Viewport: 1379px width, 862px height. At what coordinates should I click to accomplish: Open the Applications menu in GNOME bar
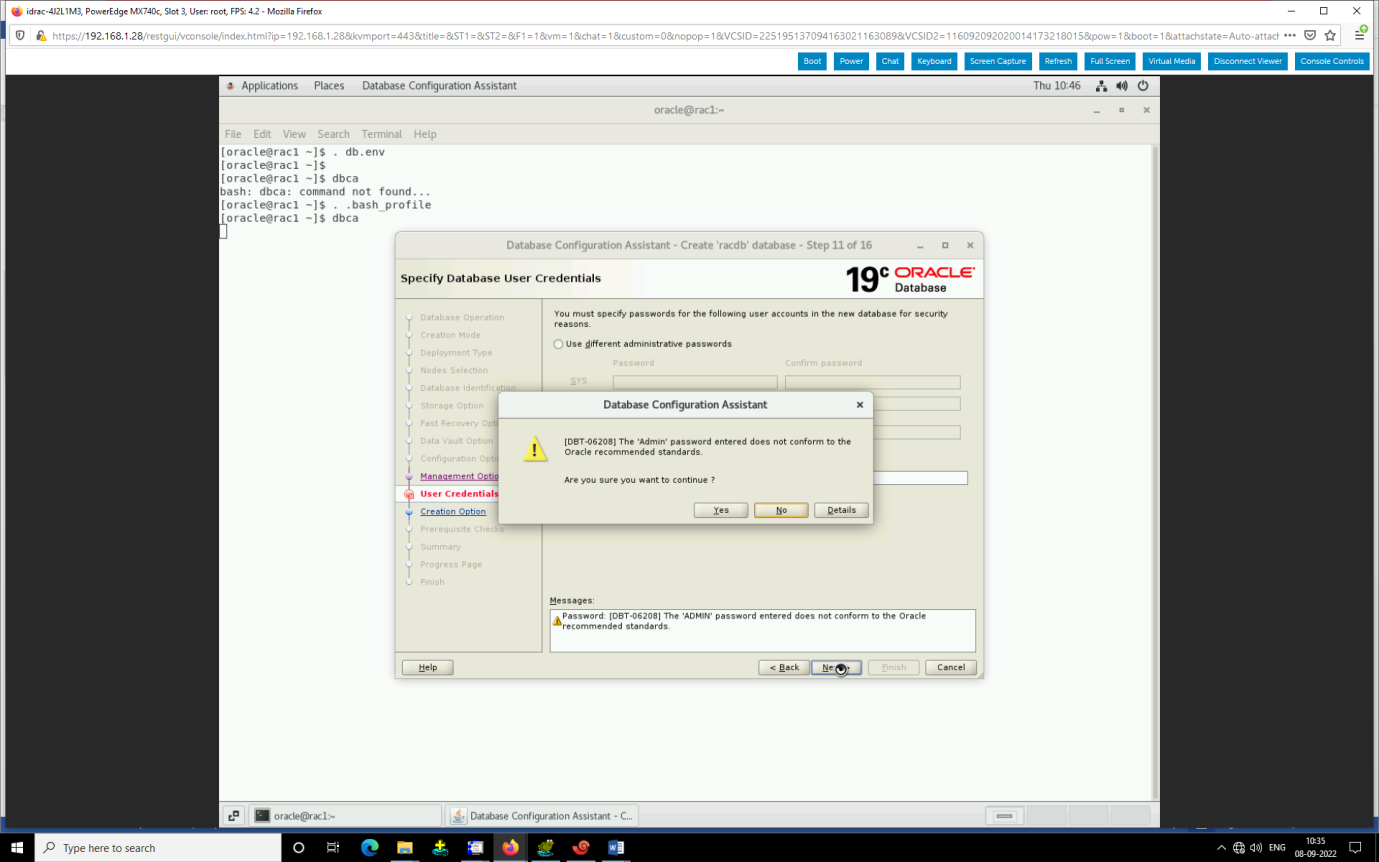269,86
